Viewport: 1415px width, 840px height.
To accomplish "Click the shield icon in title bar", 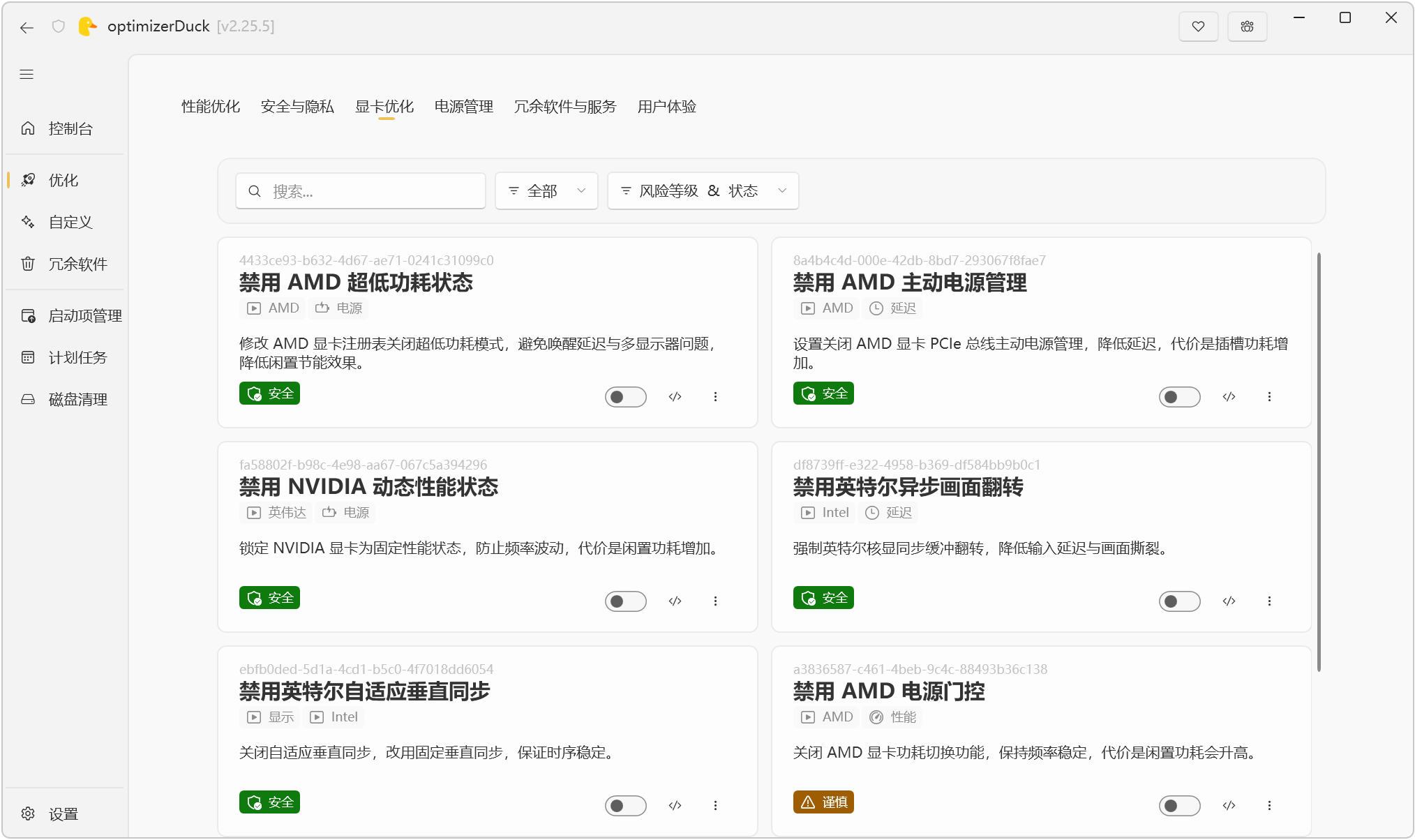I will click(59, 27).
